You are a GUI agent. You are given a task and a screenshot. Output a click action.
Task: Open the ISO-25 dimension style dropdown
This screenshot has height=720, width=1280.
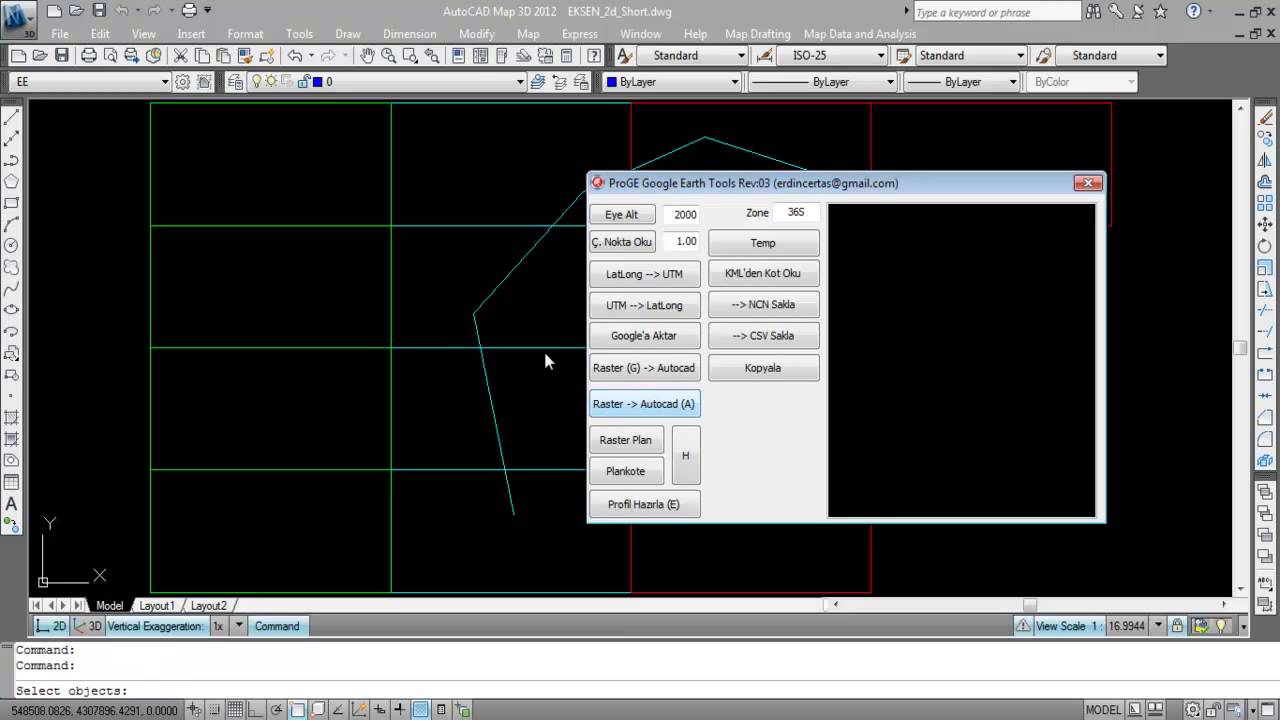880,56
